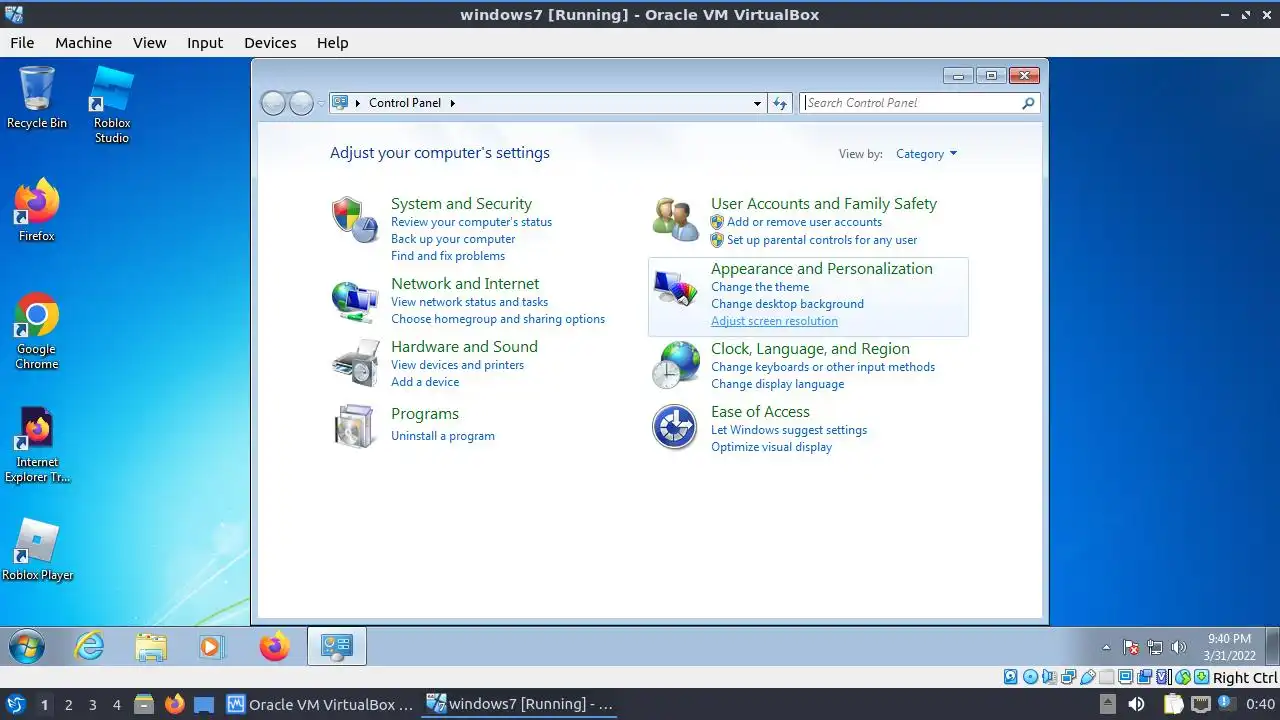Click the search magnifier in Control Panel

1028,103
